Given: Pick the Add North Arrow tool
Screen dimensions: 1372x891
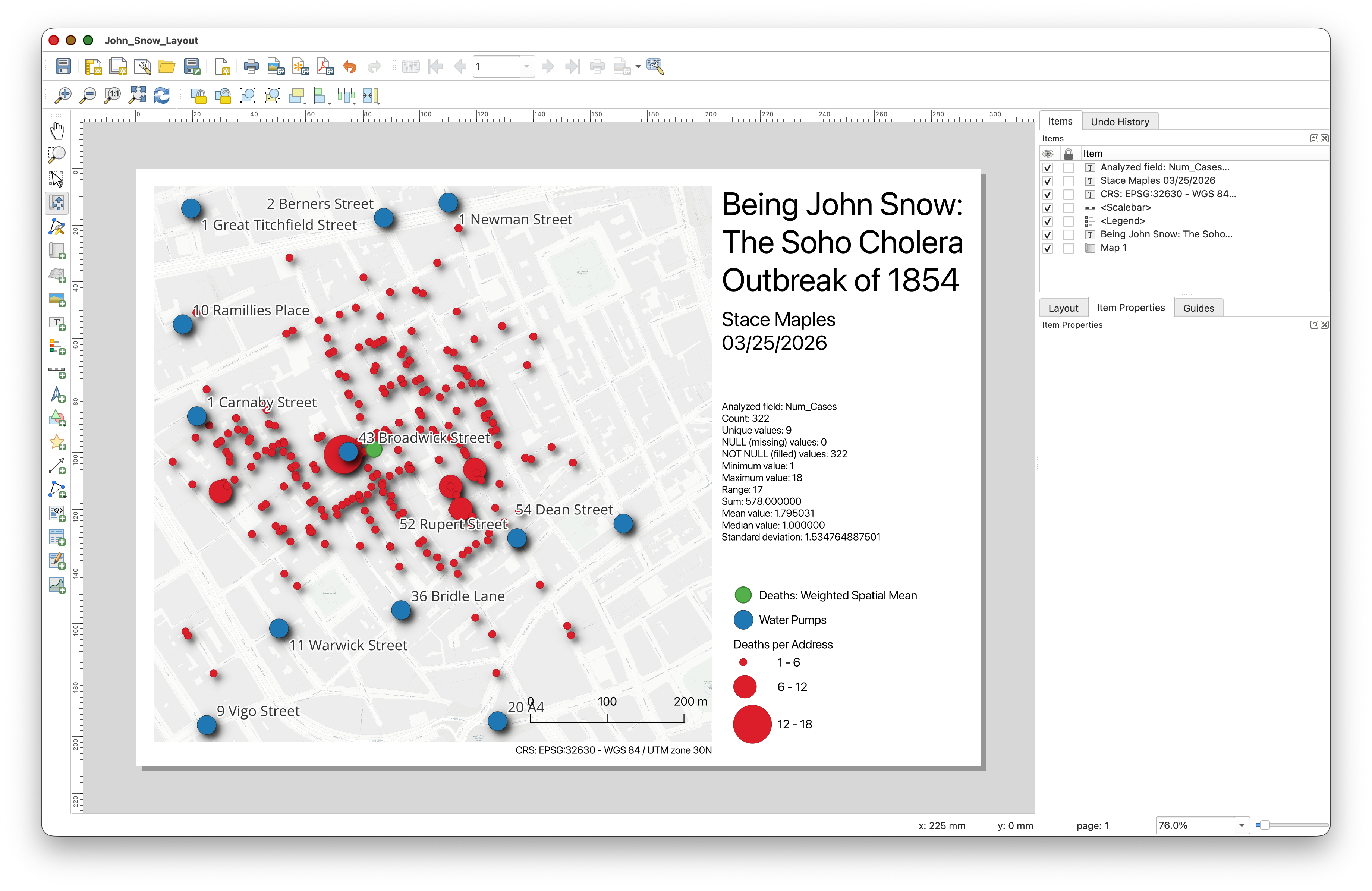Looking at the screenshot, I should [57, 395].
